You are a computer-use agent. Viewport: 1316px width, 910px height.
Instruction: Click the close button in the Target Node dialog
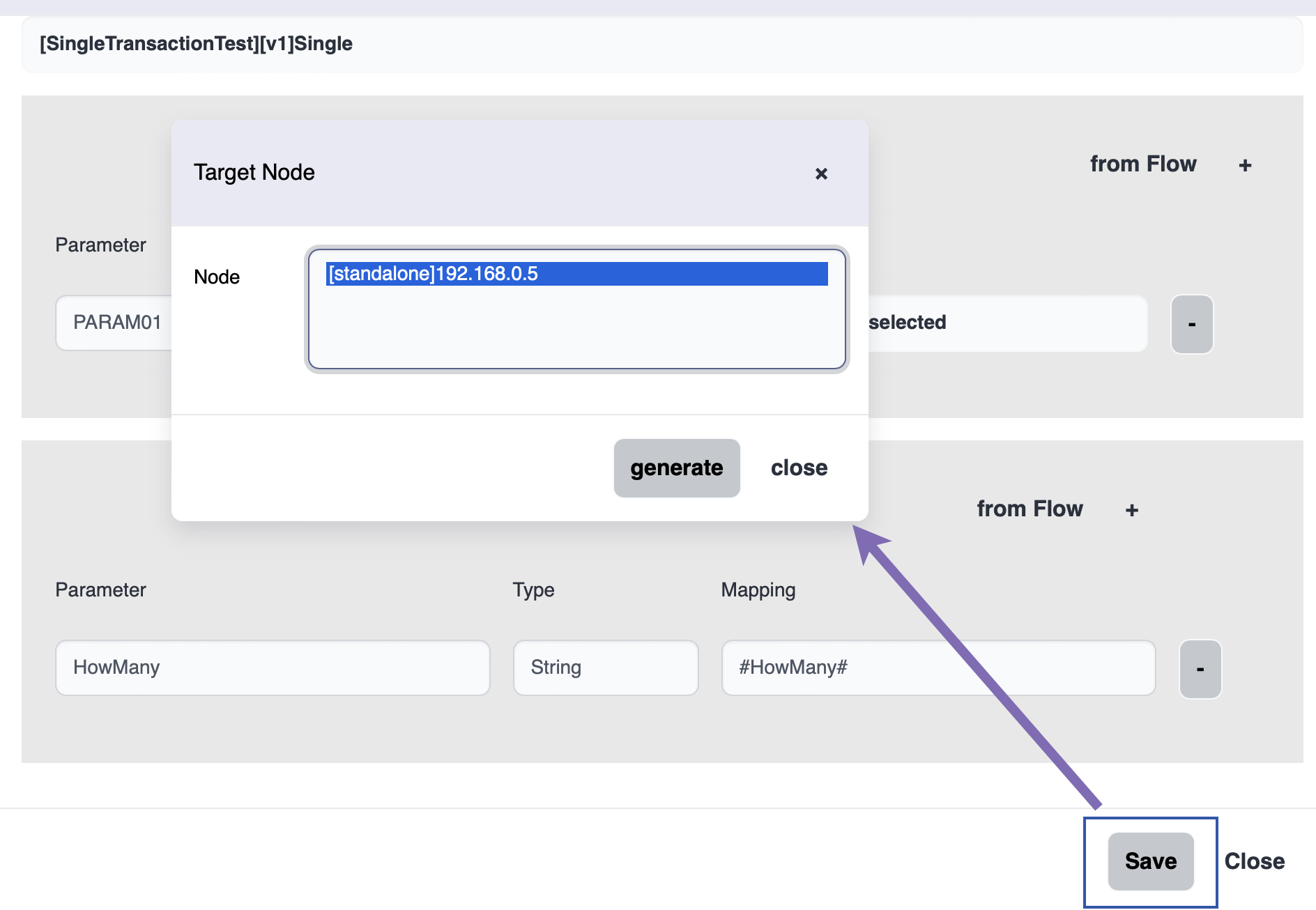pyautogui.click(x=799, y=468)
